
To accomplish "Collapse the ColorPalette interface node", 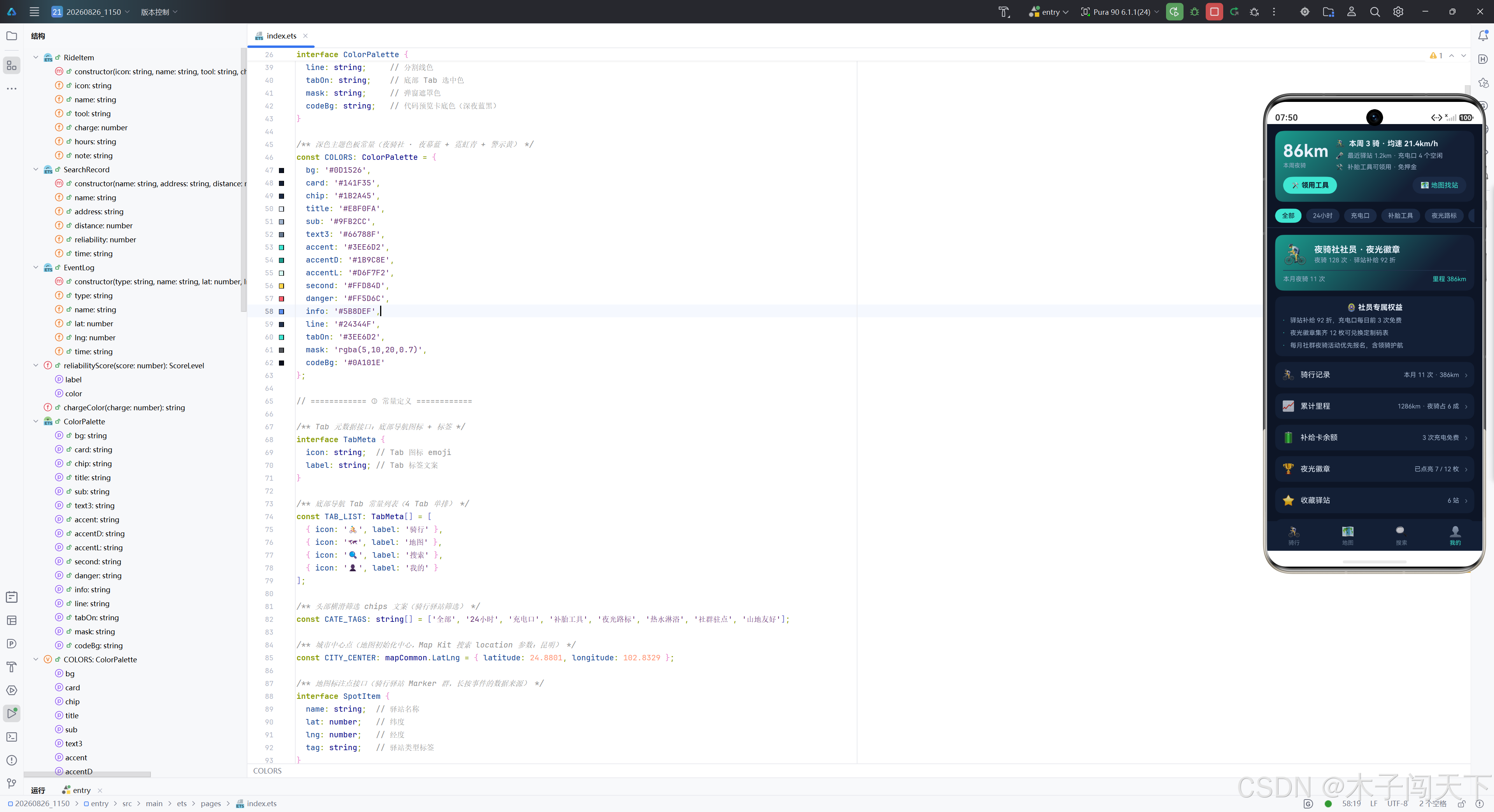I will pos(36,421).
